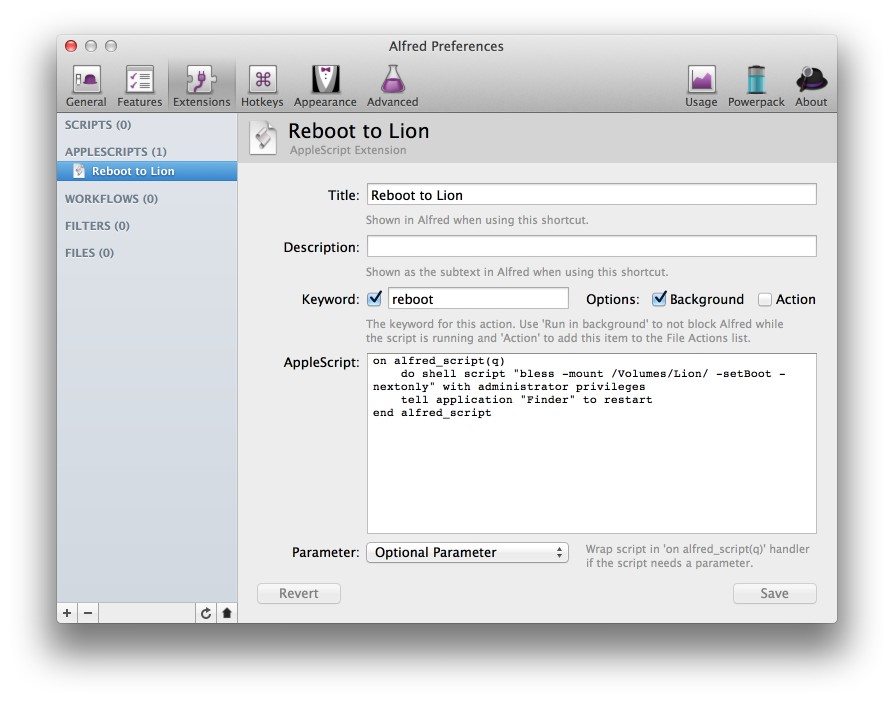
Task: Click the minus button to remove extension
Action: [x=88, y=613]
